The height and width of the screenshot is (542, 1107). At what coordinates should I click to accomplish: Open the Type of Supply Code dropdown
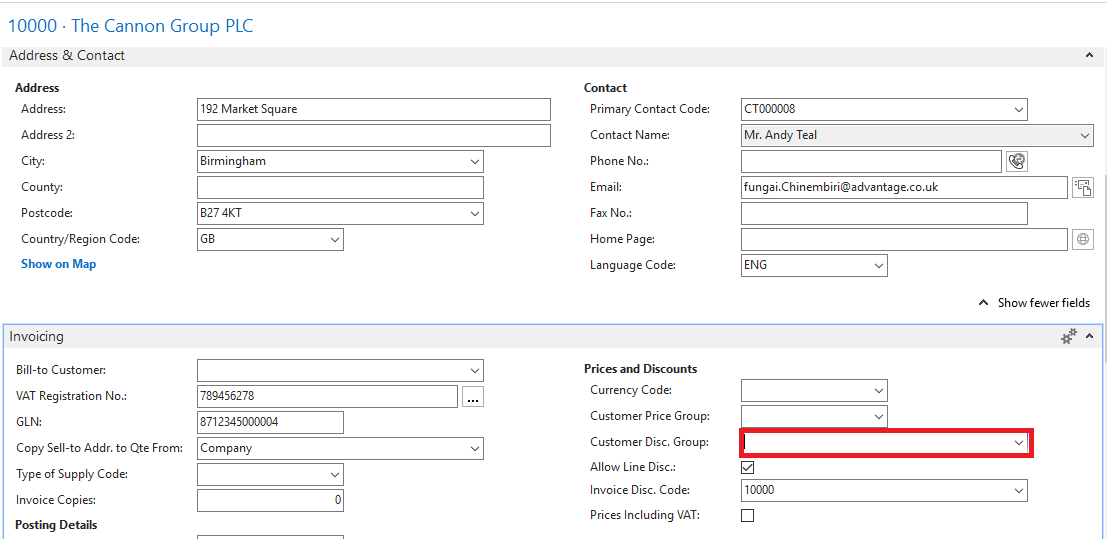click(335, 474)
